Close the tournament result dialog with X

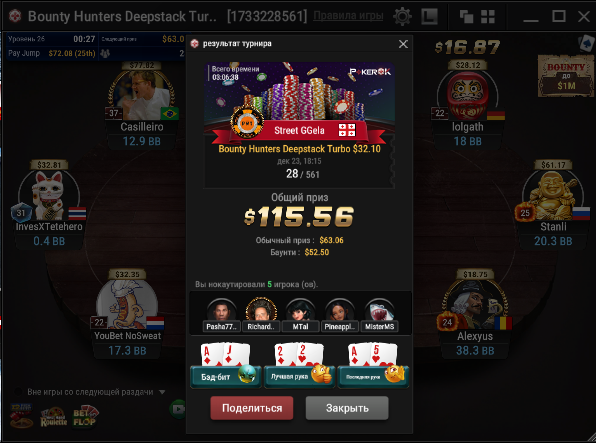tap(403, 44)
